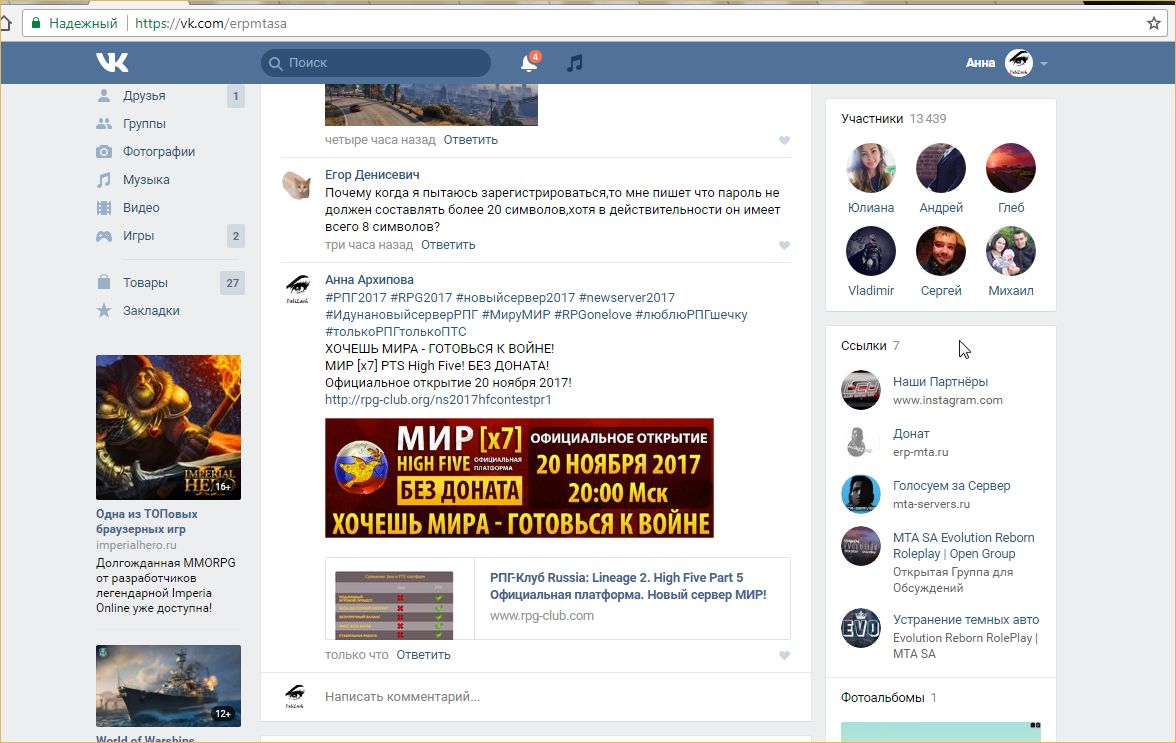Open the VK logo home link

112,62
